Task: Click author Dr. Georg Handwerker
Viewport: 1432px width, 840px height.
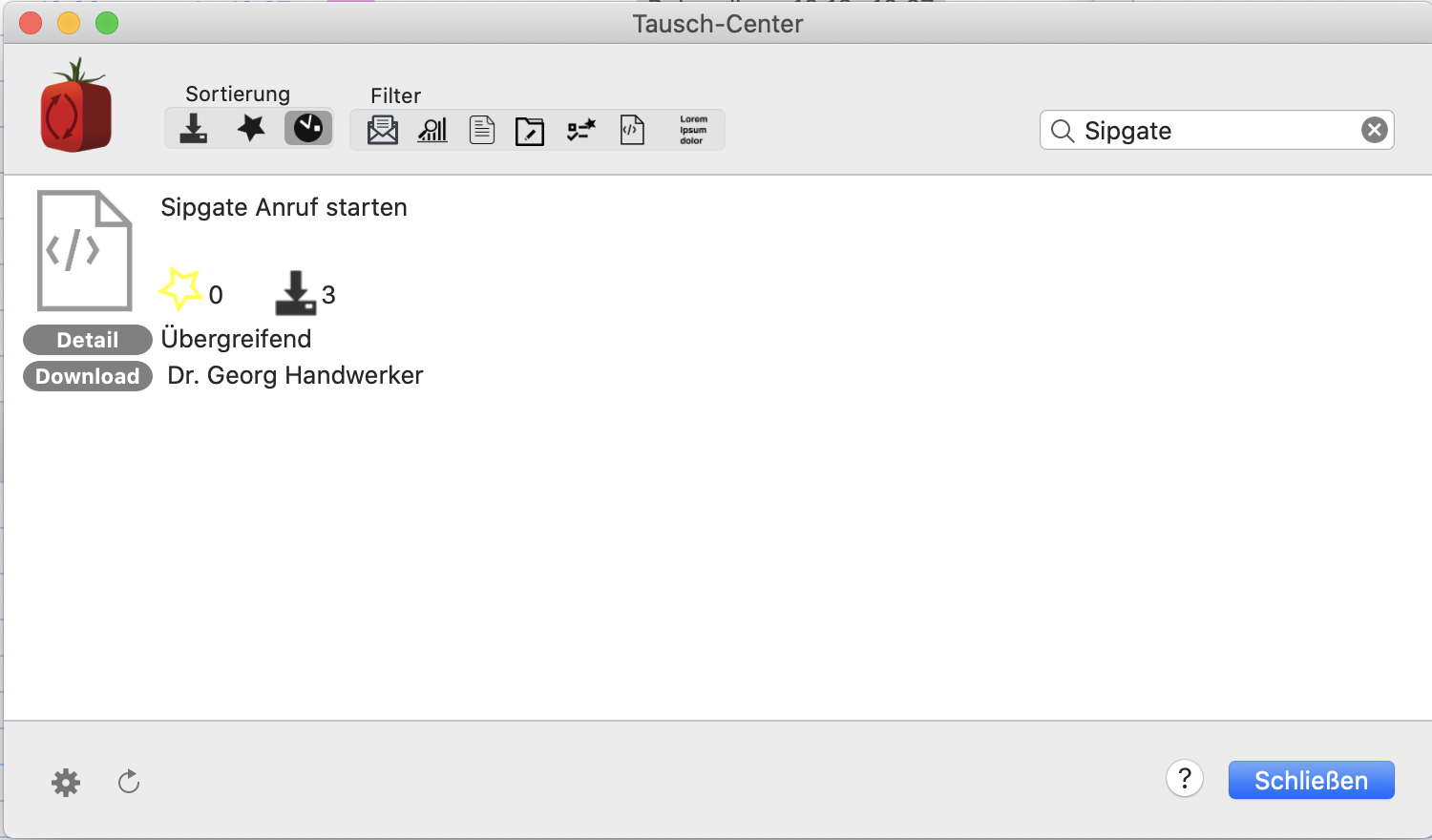Action: click(295, 375)
